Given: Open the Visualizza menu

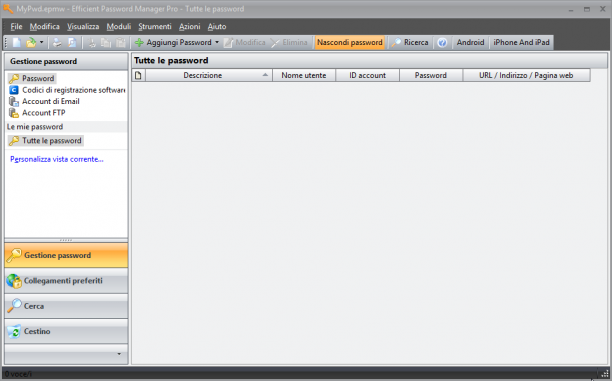Looking at the screenshot, I should tap(83, 27).
